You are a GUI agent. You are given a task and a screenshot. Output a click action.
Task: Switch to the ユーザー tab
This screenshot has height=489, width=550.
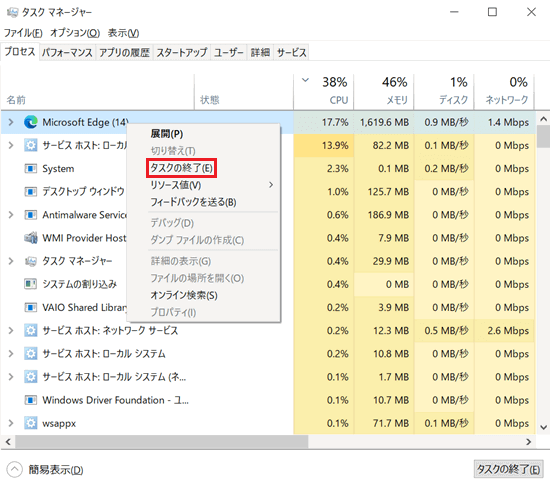point(229,53)
